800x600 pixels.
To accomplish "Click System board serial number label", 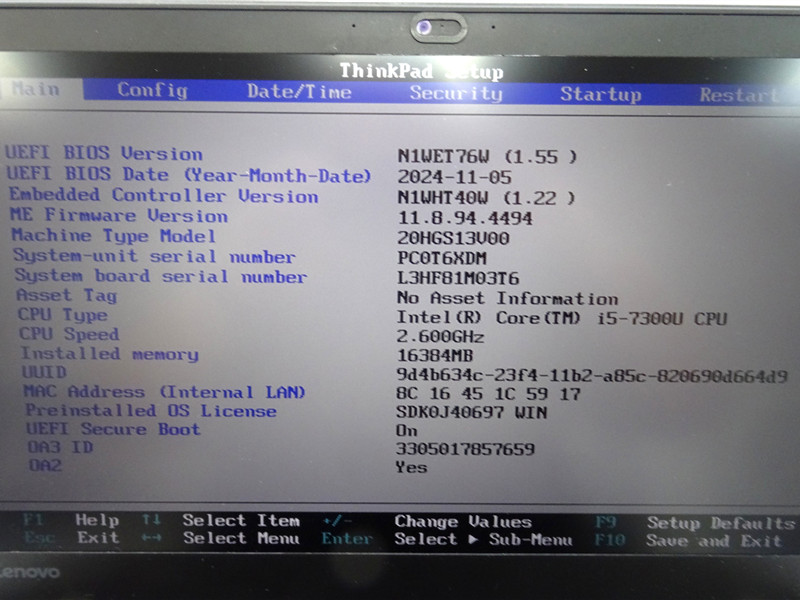I will pyautogui.click(x=160, y=276).
